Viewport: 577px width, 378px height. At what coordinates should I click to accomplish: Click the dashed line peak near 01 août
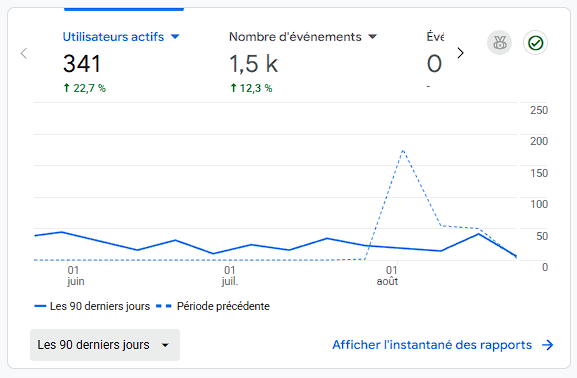(x=403, y=151)
